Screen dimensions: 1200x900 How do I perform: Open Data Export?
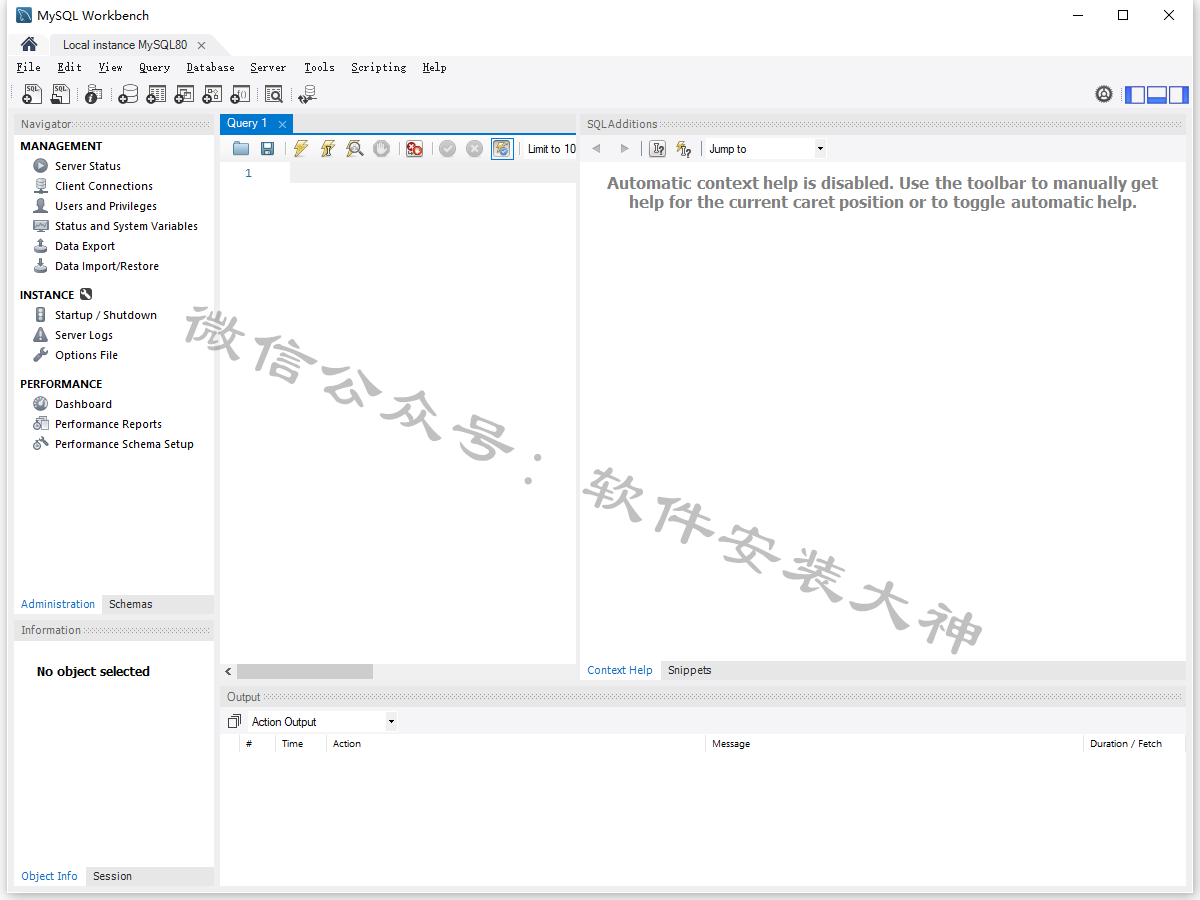pos(85,246)
